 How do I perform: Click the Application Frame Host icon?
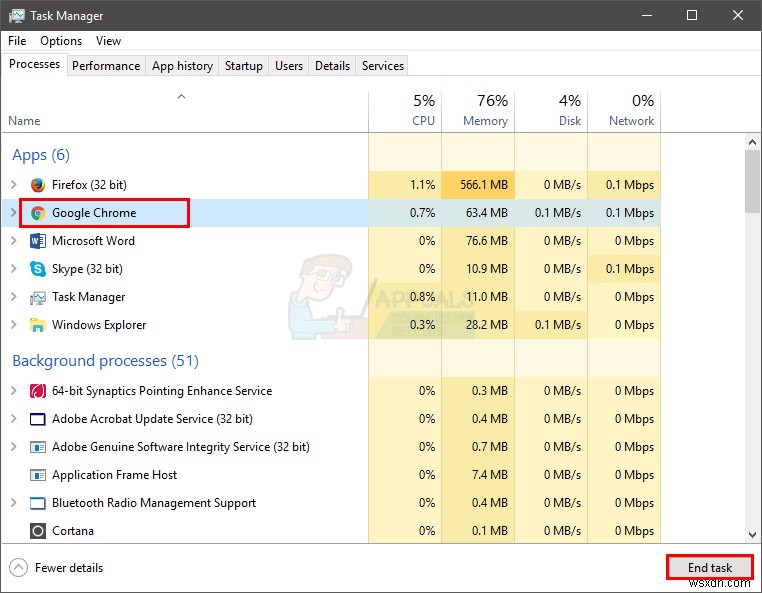37,475
